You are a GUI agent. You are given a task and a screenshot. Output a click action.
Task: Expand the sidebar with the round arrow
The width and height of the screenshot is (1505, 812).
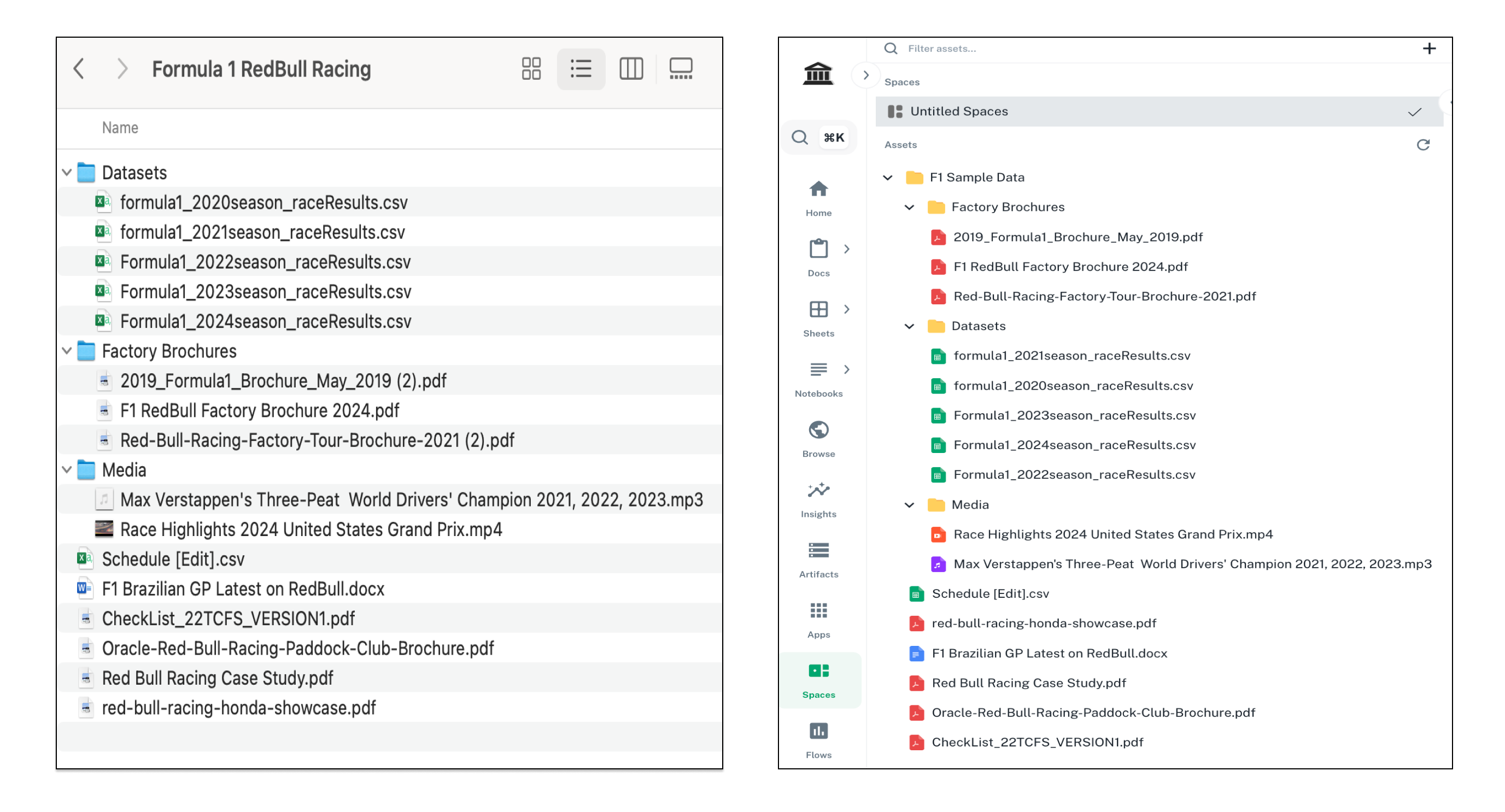point(866,75)
